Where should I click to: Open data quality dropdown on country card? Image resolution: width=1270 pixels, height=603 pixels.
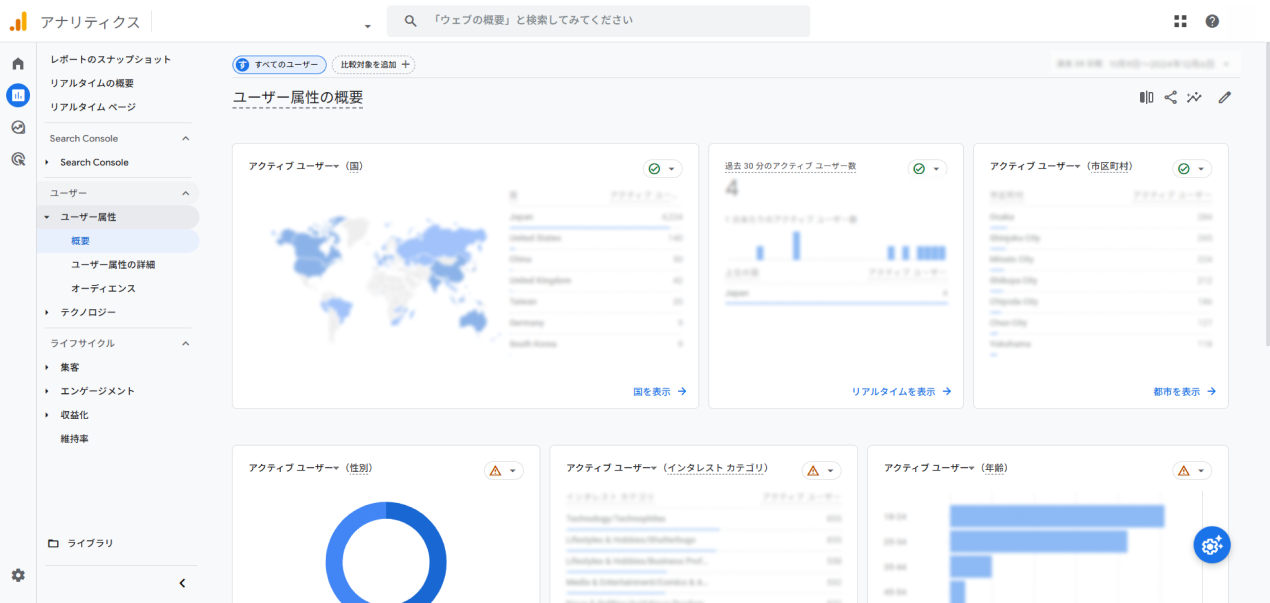tap(662, 169)
